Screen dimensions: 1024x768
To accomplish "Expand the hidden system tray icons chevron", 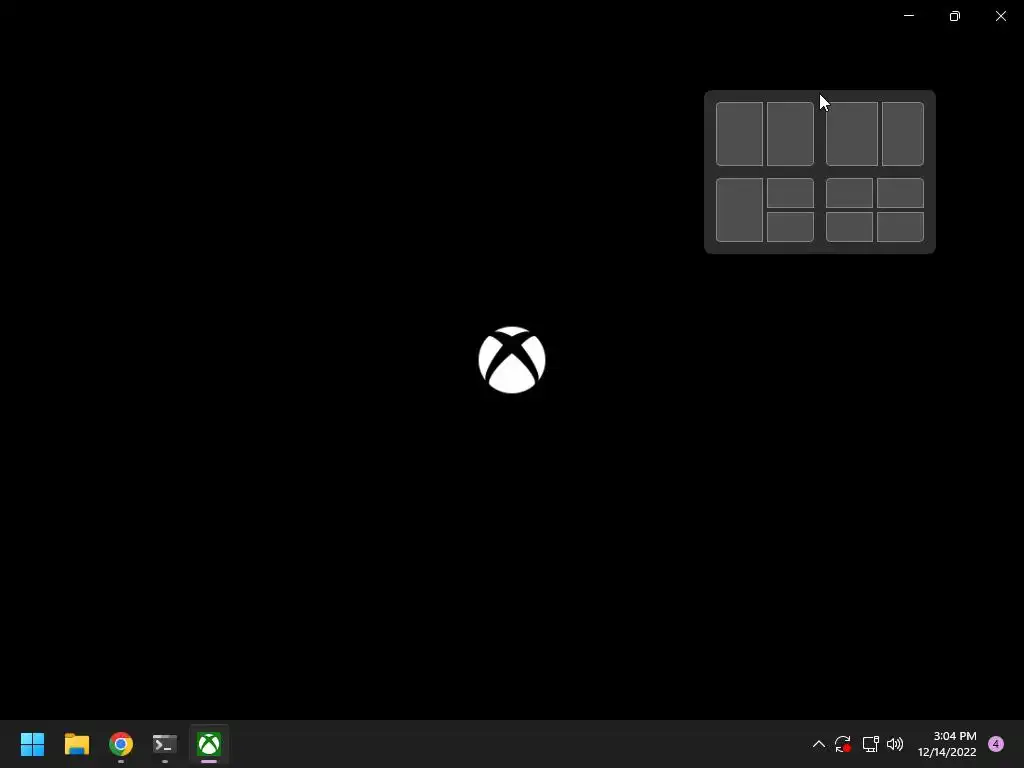I will coord(818,744).
